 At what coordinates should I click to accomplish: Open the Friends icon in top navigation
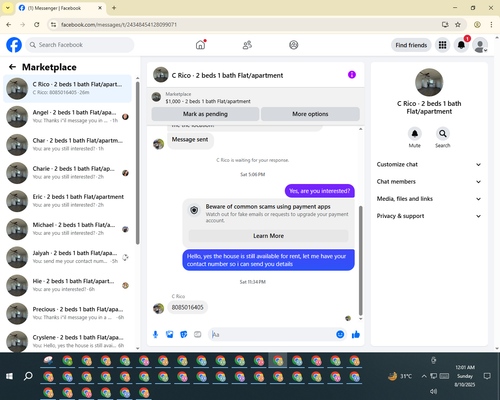coord(247,45)
